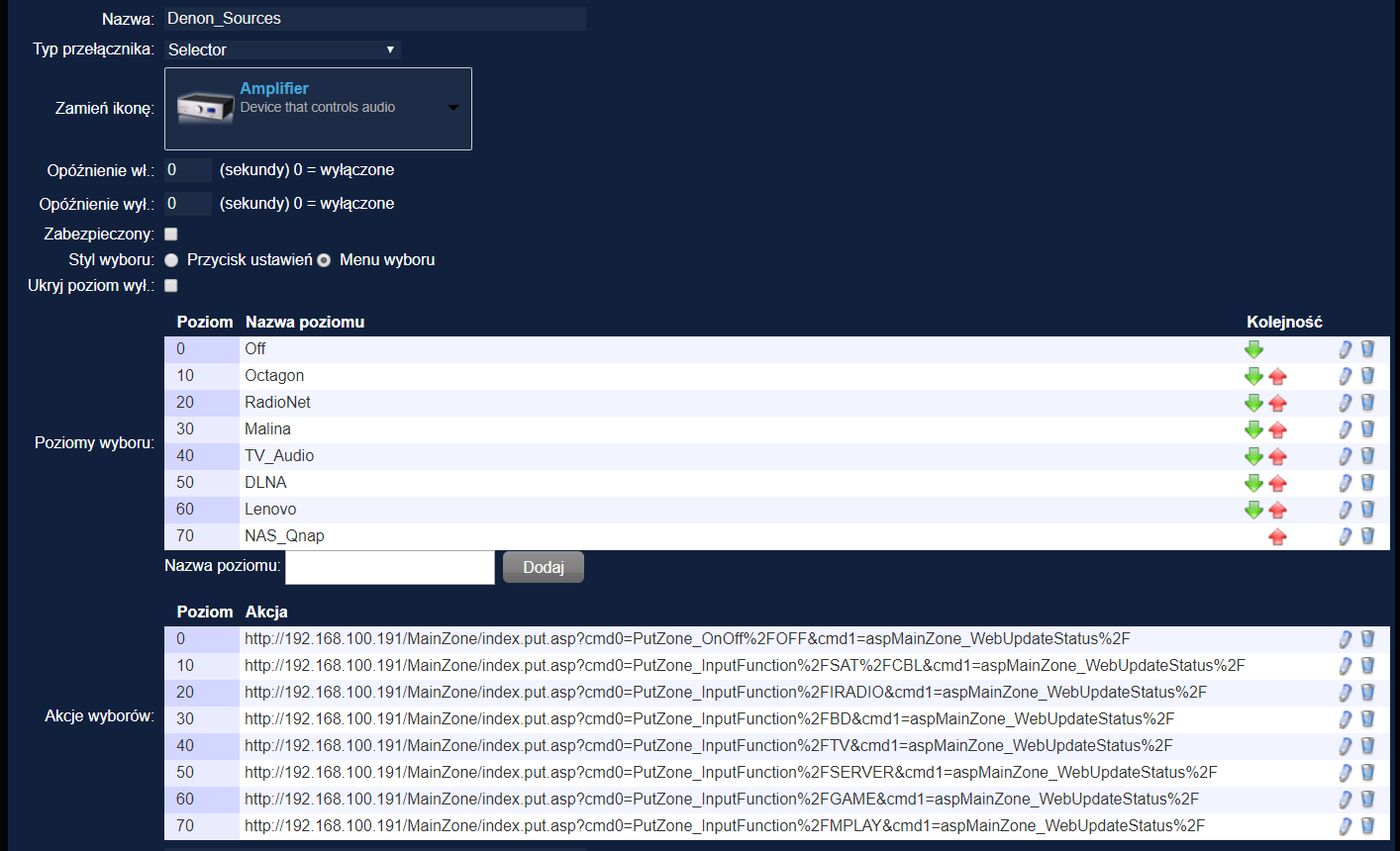Click the PutZone_InputFunction%2FBD action URL
The height and width of the screenshot is (851, 1400).
pos(710,719)
